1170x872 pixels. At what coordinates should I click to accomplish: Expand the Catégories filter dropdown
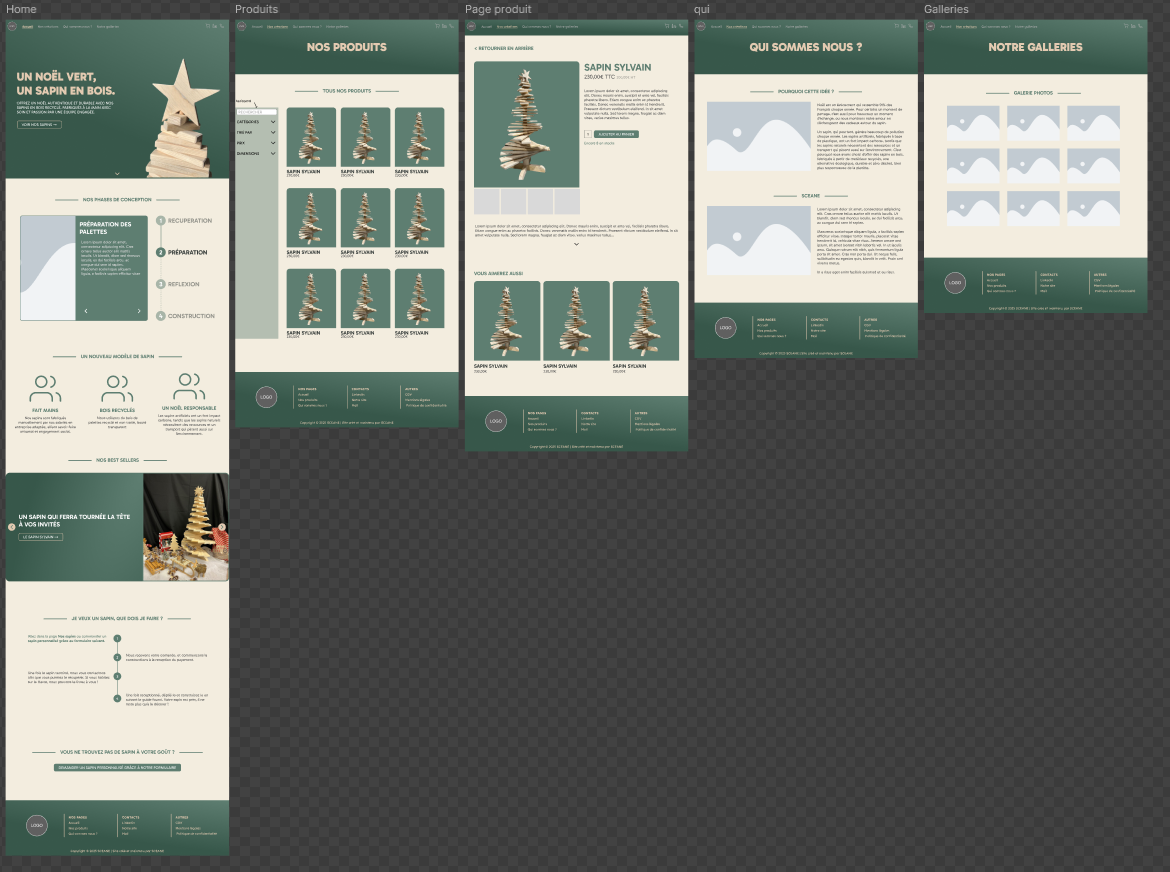272,122
